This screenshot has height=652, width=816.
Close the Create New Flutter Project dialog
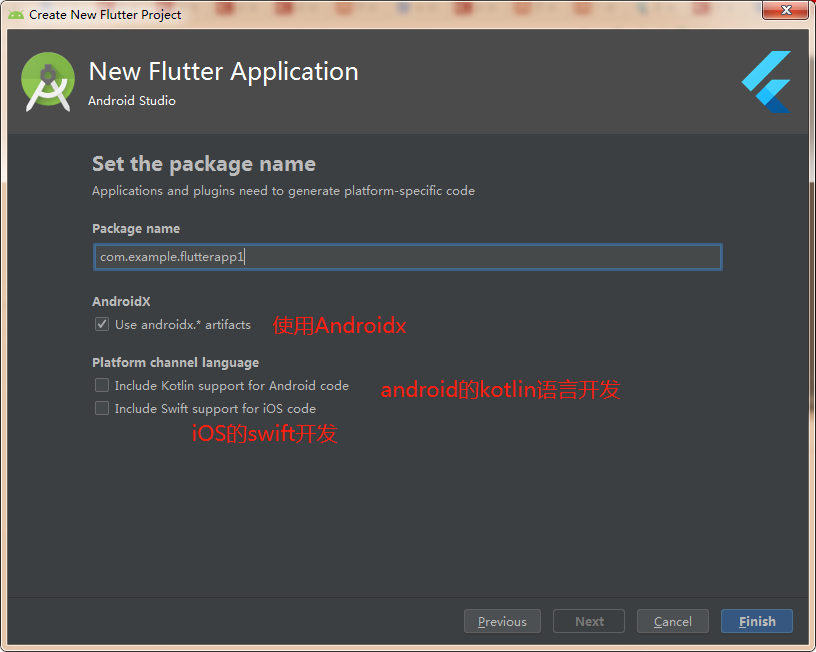(786, 10)
